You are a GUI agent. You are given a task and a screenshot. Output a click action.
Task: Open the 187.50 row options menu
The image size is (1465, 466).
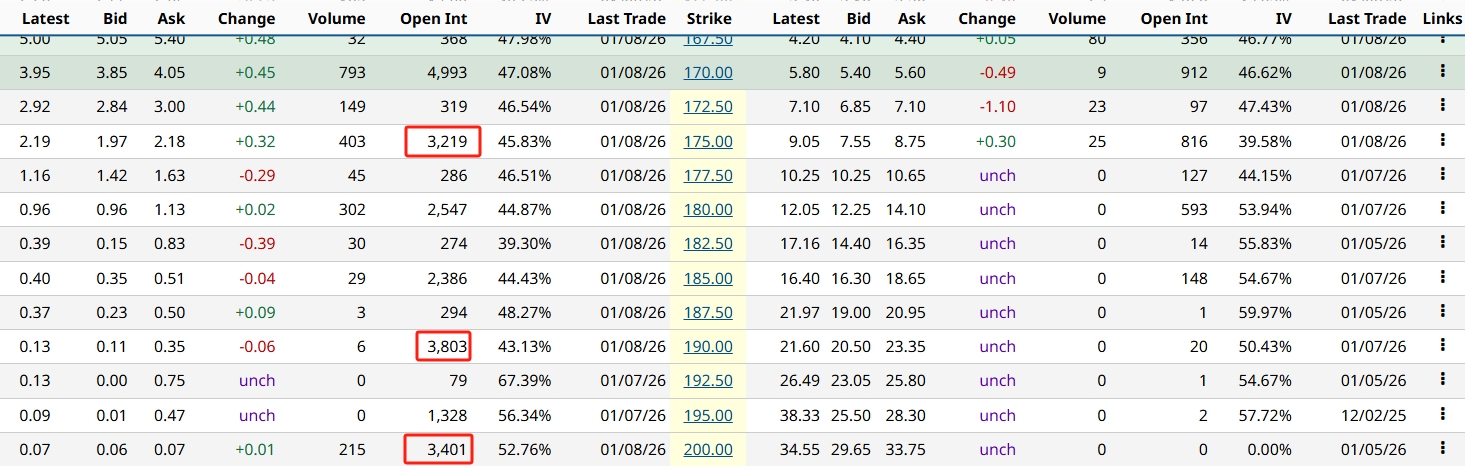[1442, 312]
